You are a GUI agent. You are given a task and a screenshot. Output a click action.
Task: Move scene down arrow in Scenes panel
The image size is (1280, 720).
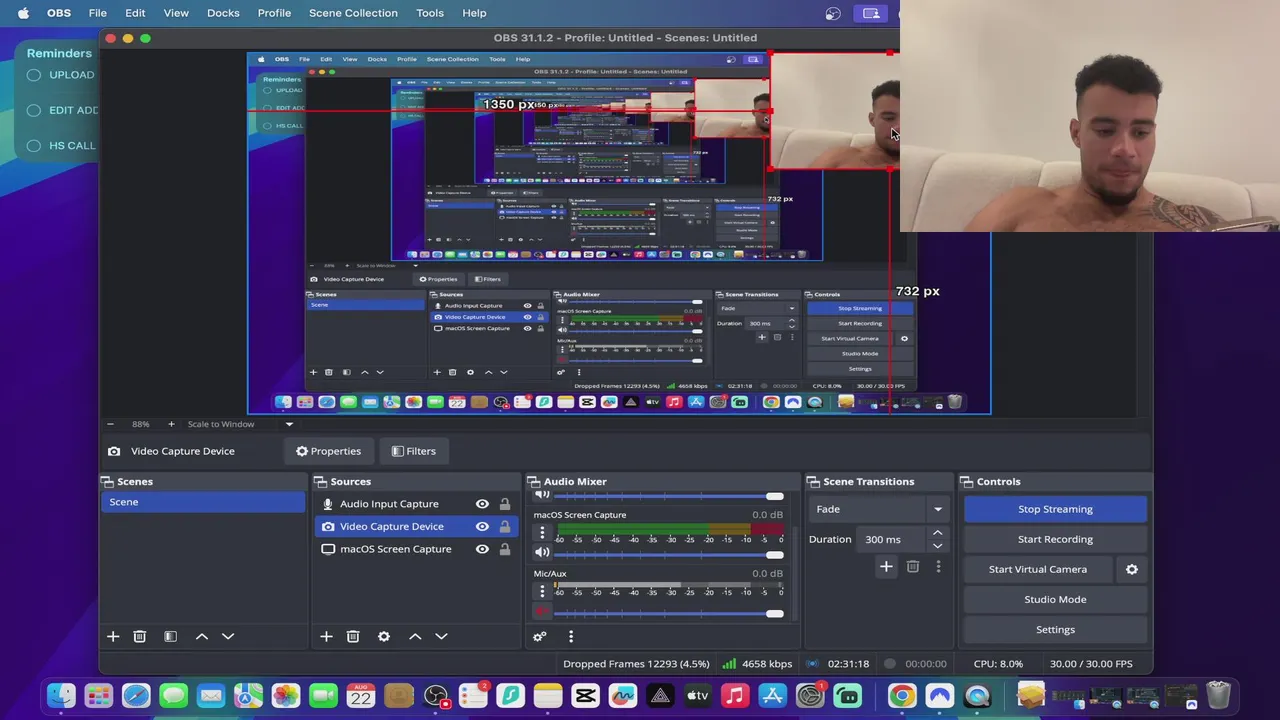point(228,636)
